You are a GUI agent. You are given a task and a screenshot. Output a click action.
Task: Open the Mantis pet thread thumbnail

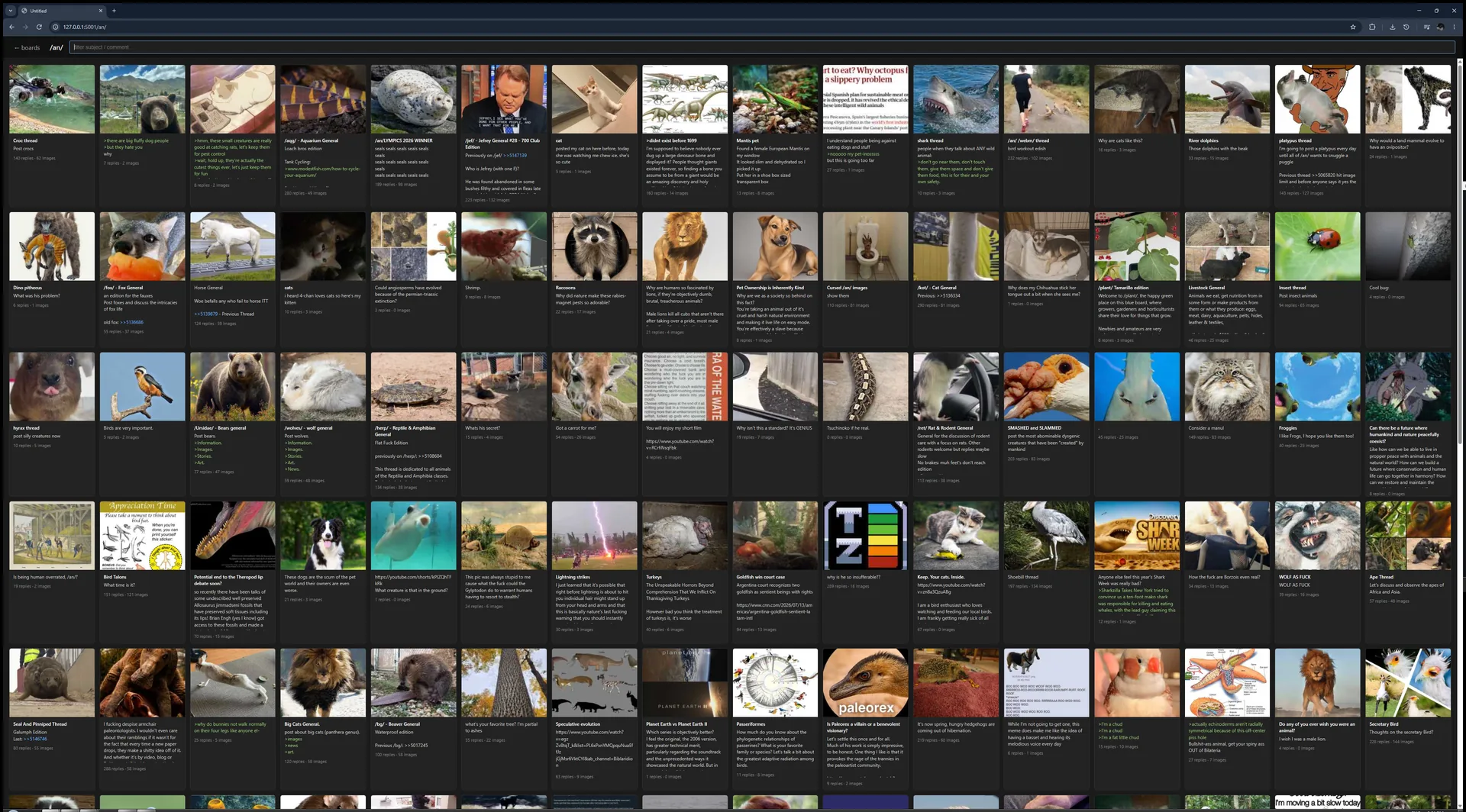pyautogui.click(x=775, y=99)
